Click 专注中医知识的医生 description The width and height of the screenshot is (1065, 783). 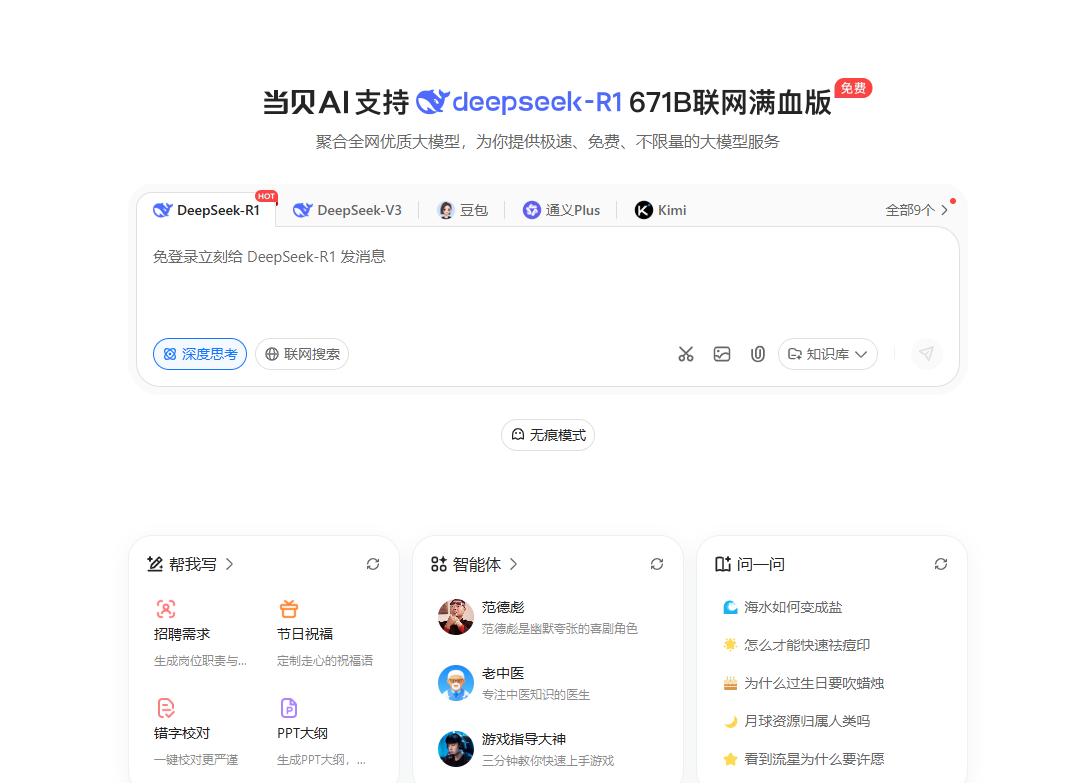pos(536,695)
